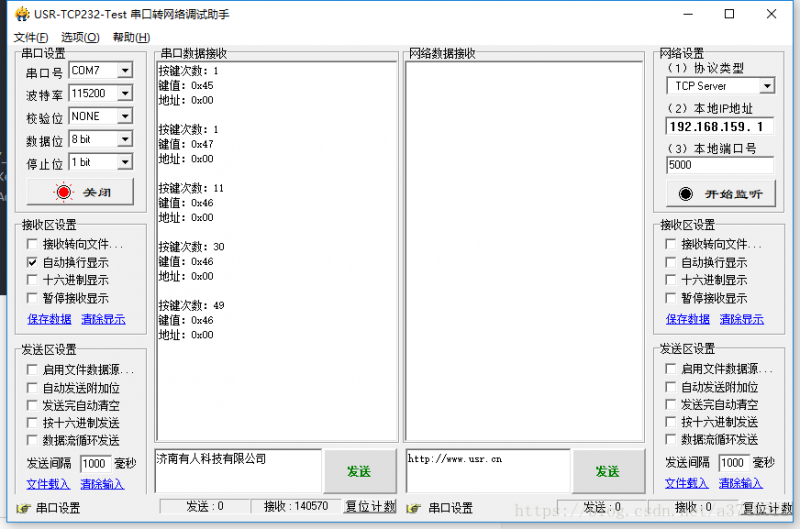Enable serial 启用文件数据源 checkbox

point(32,369)
